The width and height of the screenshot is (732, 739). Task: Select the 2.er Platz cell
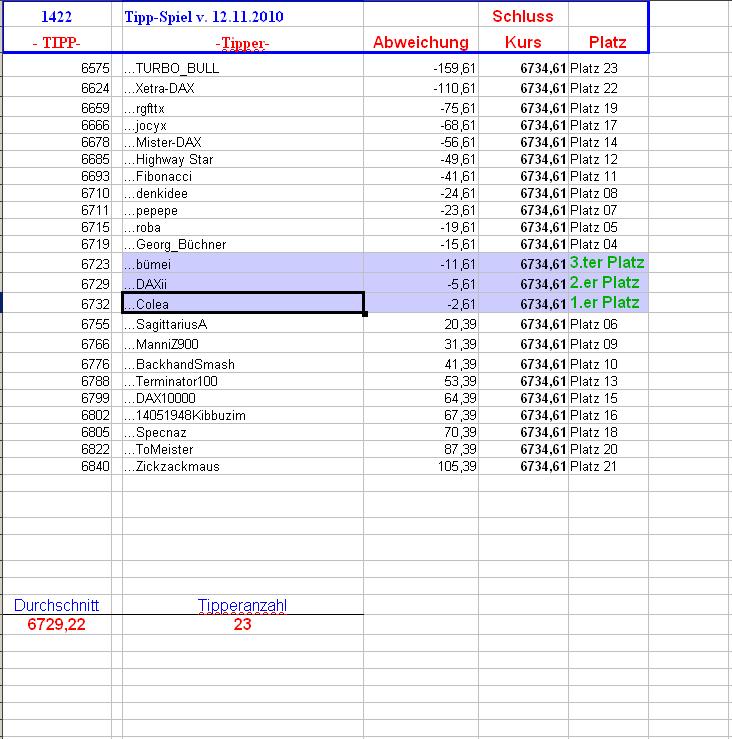(609, 283)
